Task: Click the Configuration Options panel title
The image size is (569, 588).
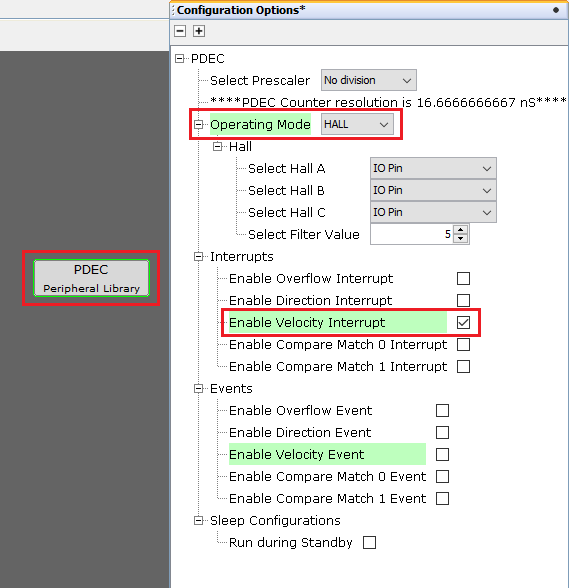Action: pos(241,10)
